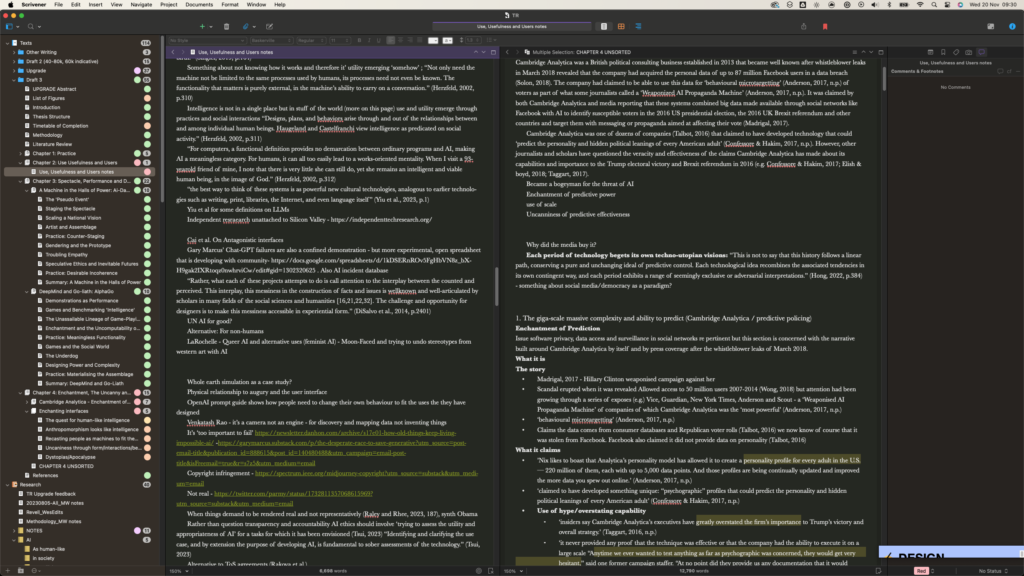Select 'Use, Usefulness and Users notes' in binder
Screen dimensions: 1024x576
76,172
